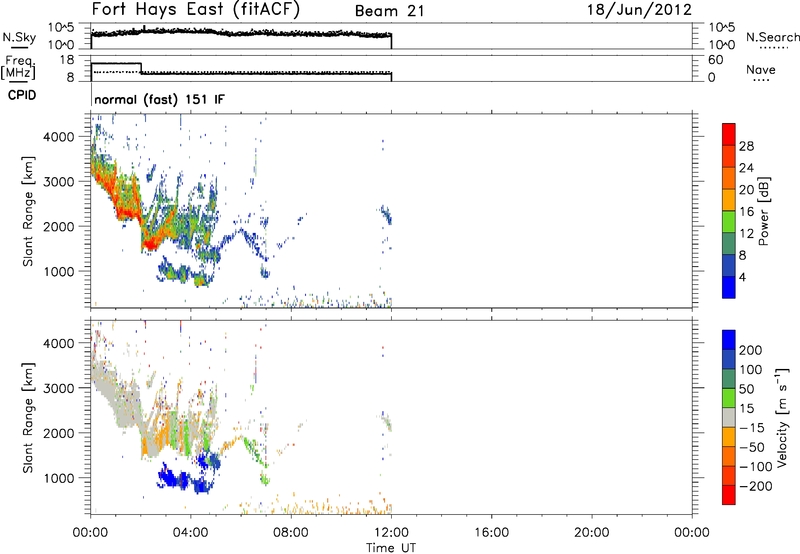
Task: Click the power colorbar red segment
Action: point(729,134)
